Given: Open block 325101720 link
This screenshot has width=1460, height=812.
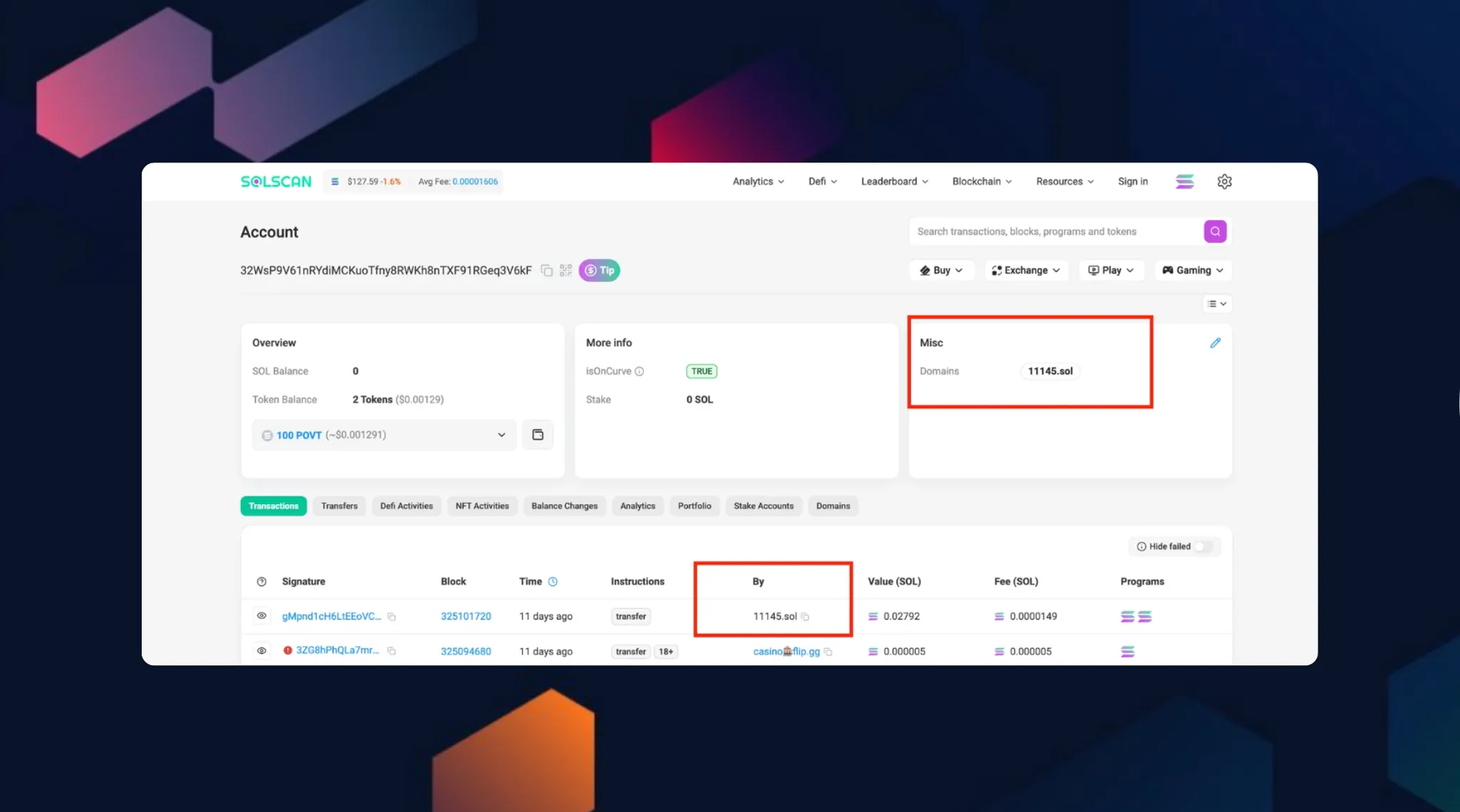Looking at the screenshot, I should [x=466, y=617].
